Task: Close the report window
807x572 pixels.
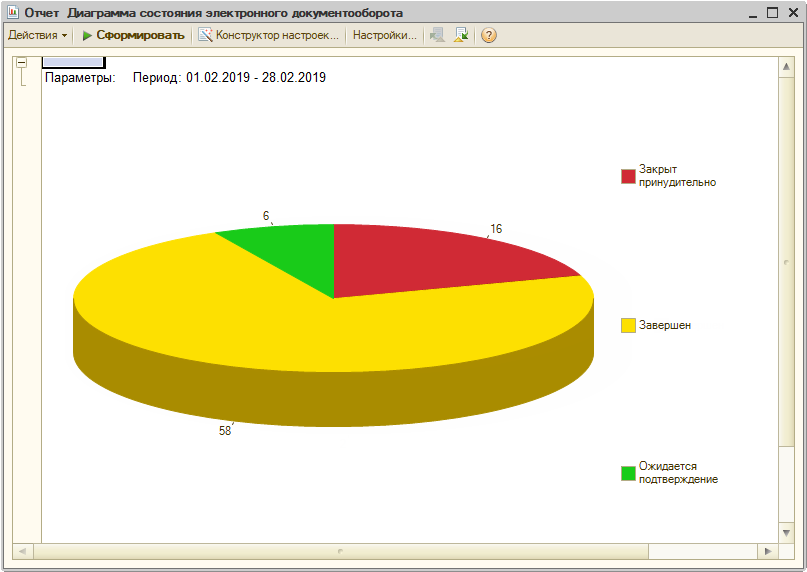Action: [x=793, y=13]
